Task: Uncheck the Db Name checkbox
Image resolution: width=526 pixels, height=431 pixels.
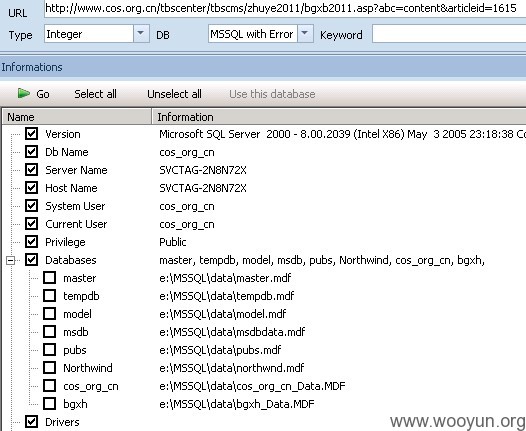Action: point(32,152)
